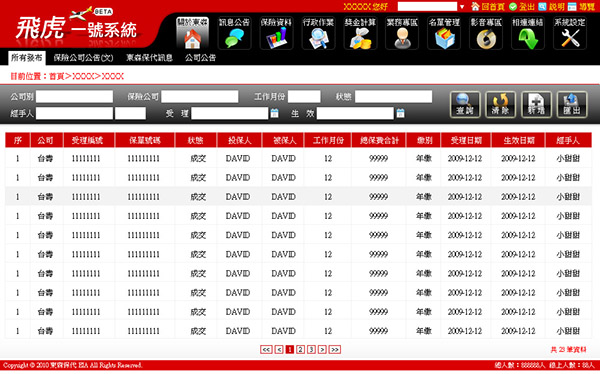The width and height of the screenshot is (600, 374).
Task: Open 保險資料 chart icon
Action: [276, 33]
